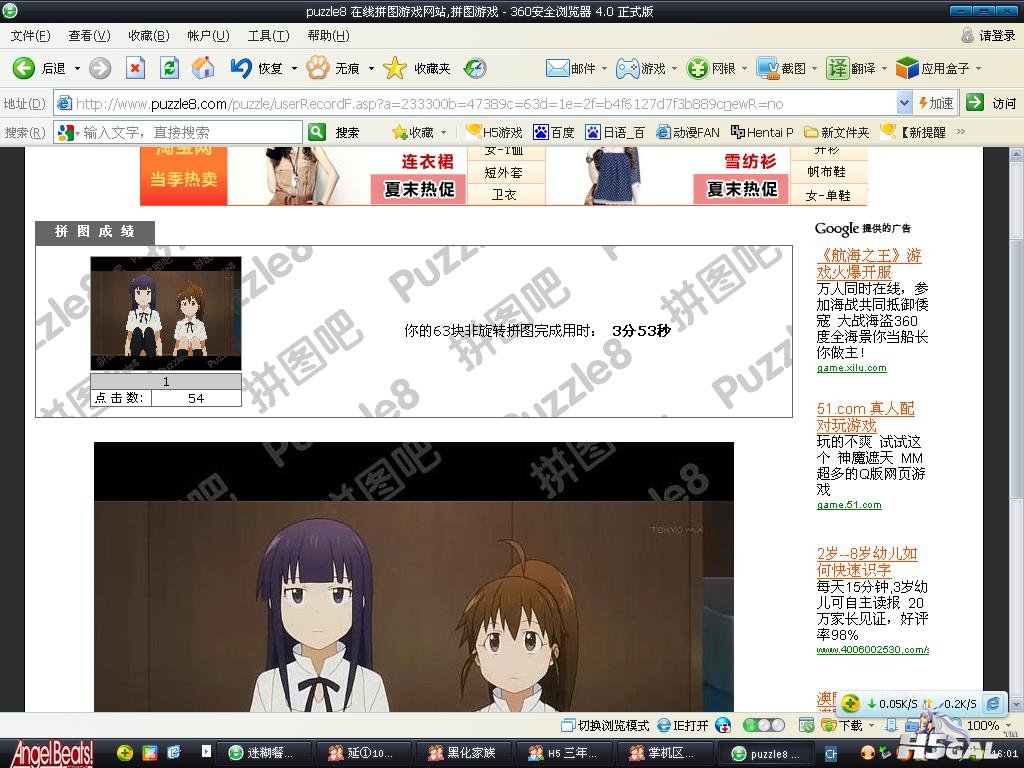Click the 翻译 translate icon
This screenshot has height=768, width=1024.
coord(837,68)
